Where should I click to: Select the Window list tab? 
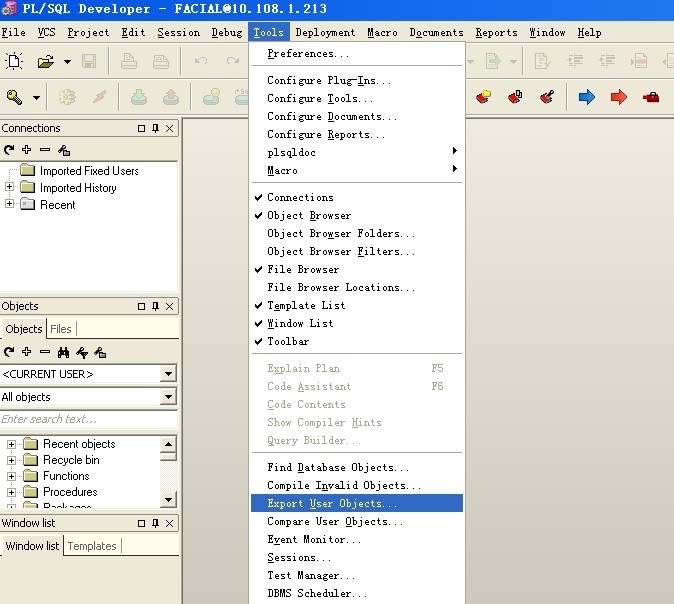tap(32, 546)
